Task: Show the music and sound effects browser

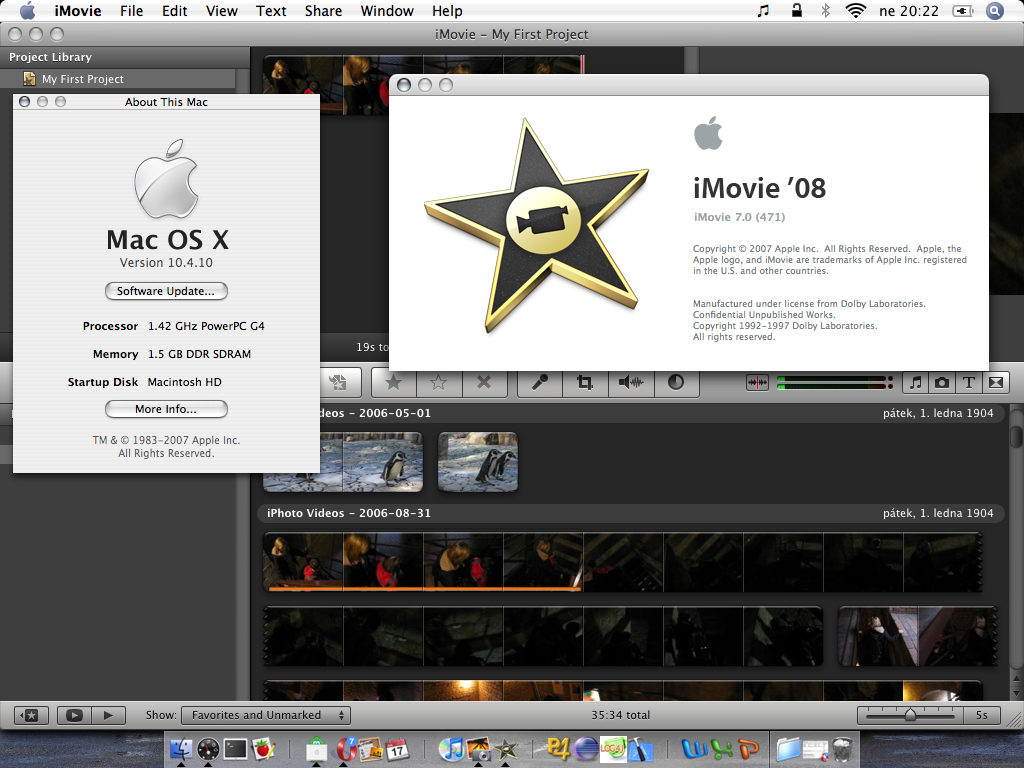Action: [x=916, y=382]
